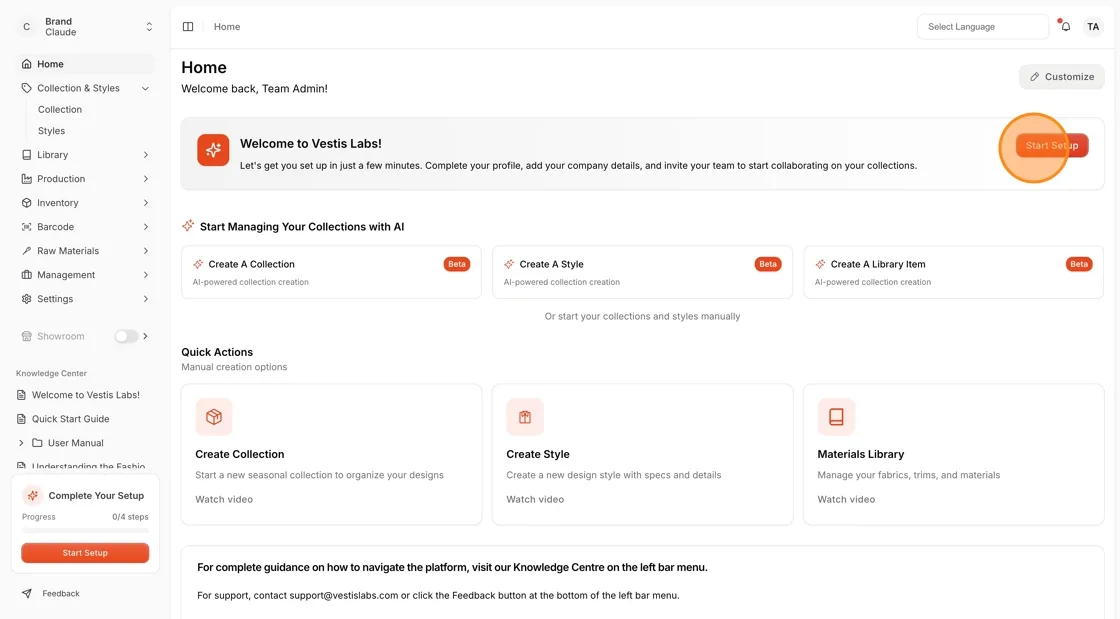Click the Welcome to Vestis Labs document icon
Image resolution: width=1120 pixels, height=619 pixels.
click(21, 395)
